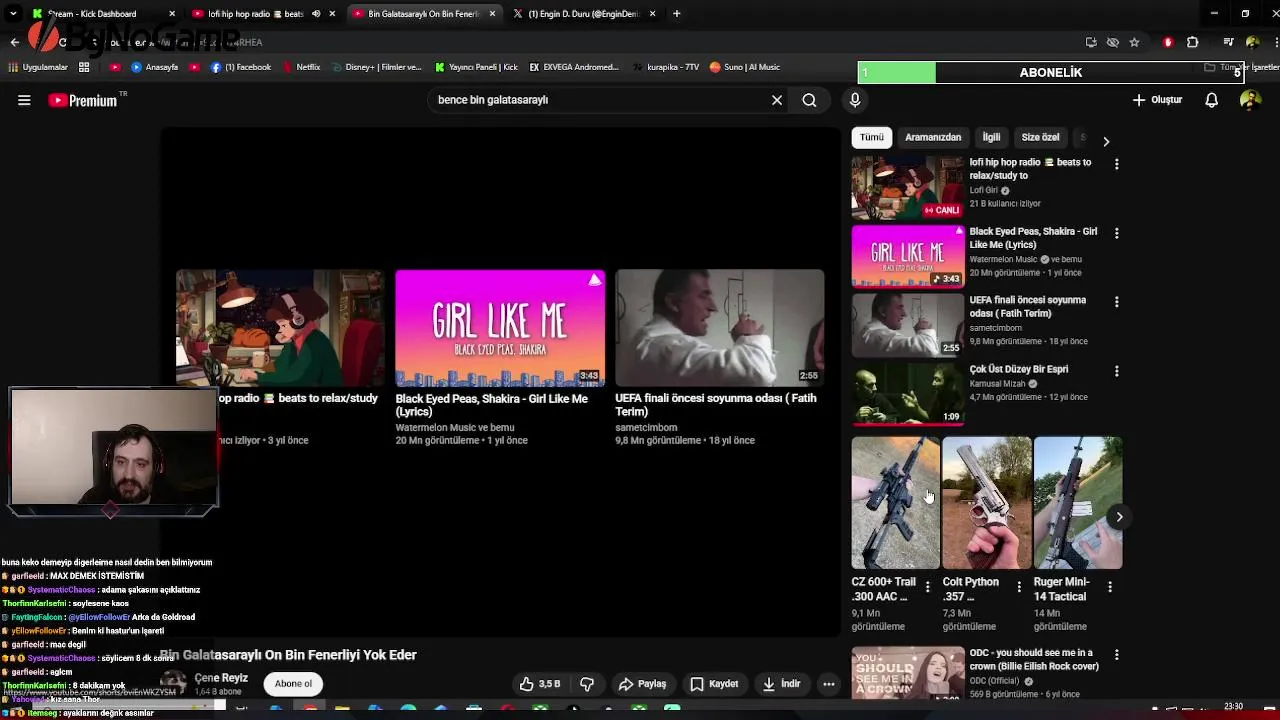Click the YouTube Premium logo
1280x720 pixels.
(x=83, y=100)
